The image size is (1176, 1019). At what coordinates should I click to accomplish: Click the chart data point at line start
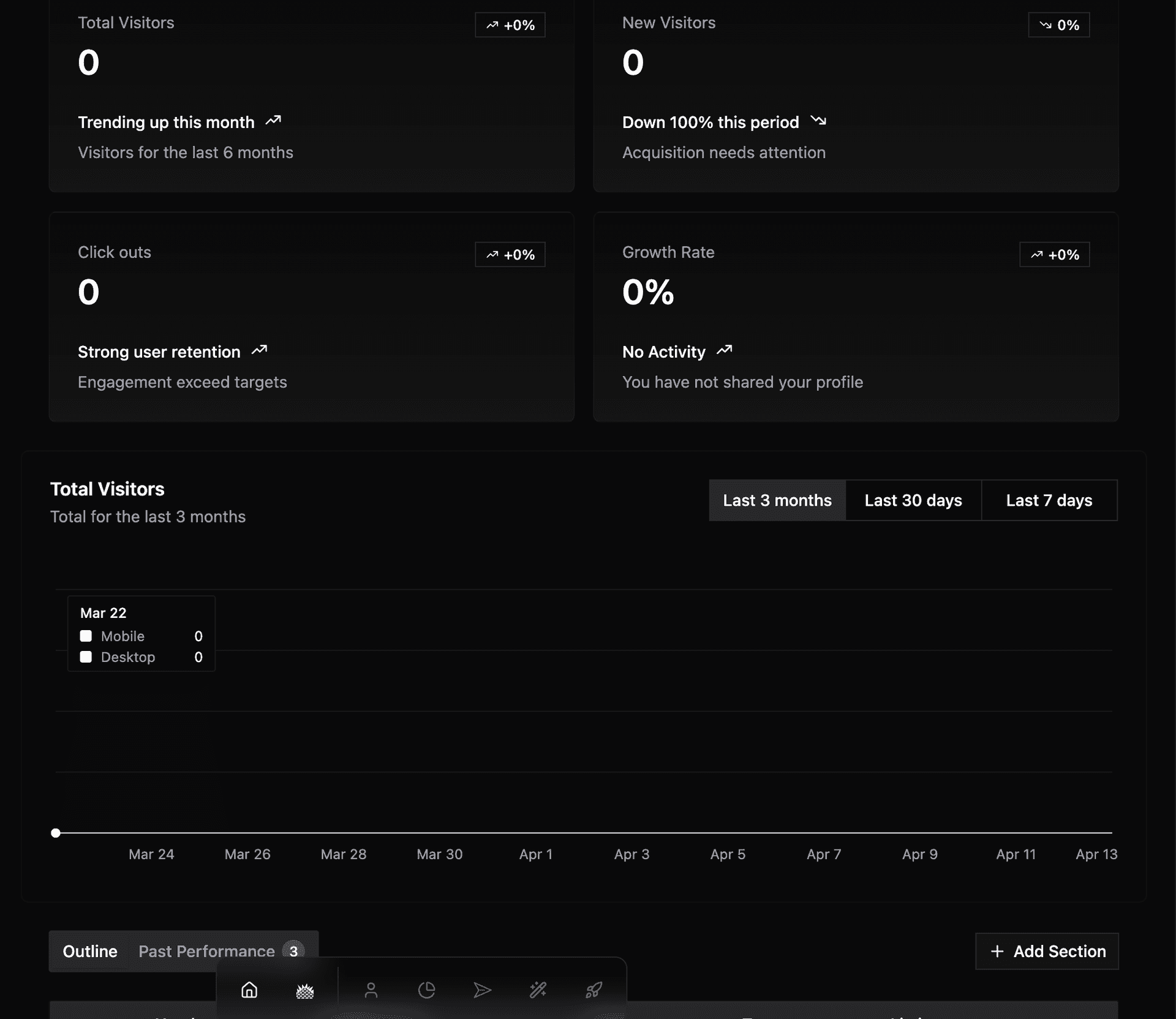[x=56, y=833]
